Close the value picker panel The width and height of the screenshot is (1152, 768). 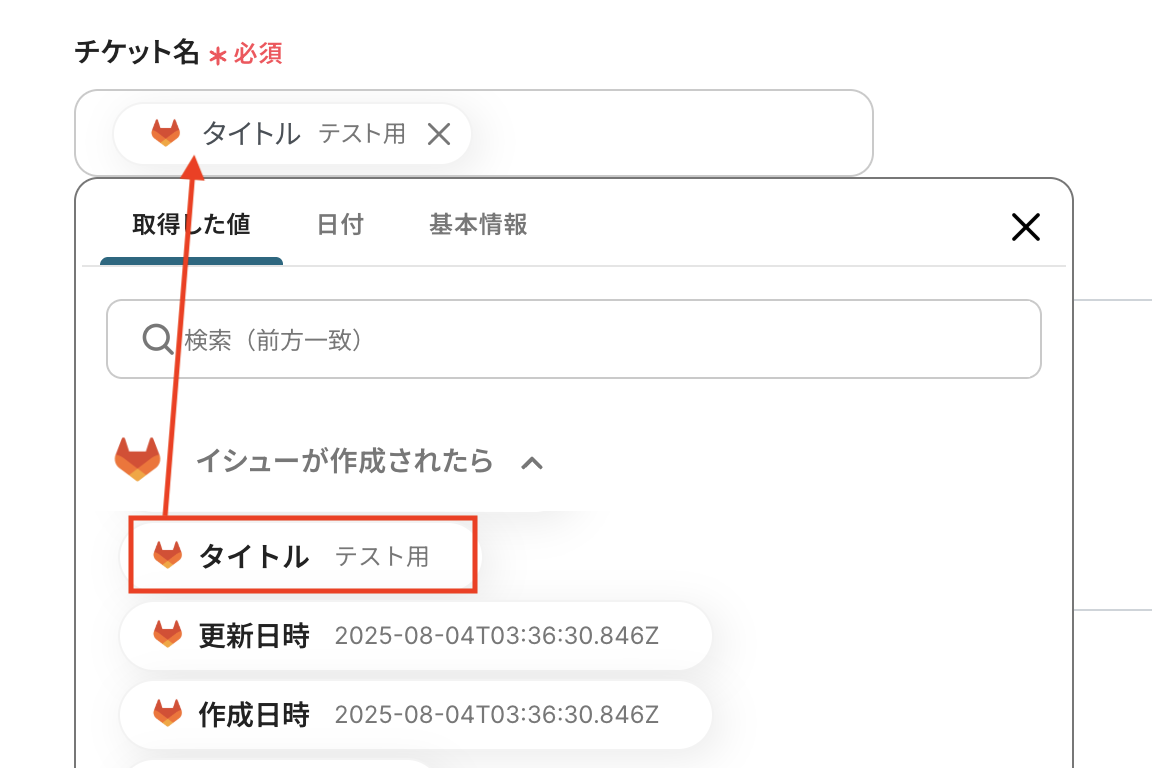1026,227
